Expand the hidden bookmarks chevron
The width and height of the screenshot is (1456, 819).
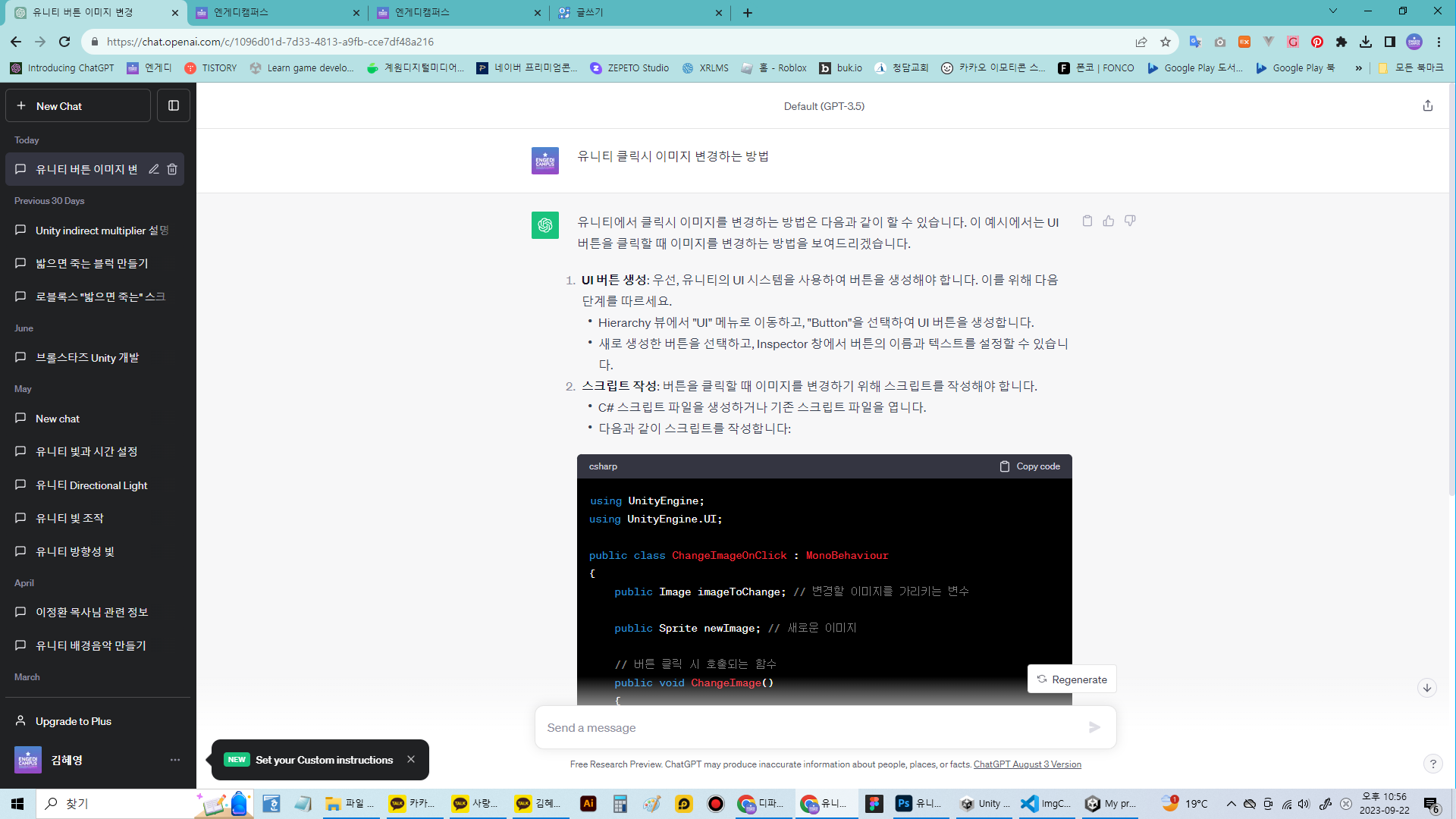tap(1358, 67)
